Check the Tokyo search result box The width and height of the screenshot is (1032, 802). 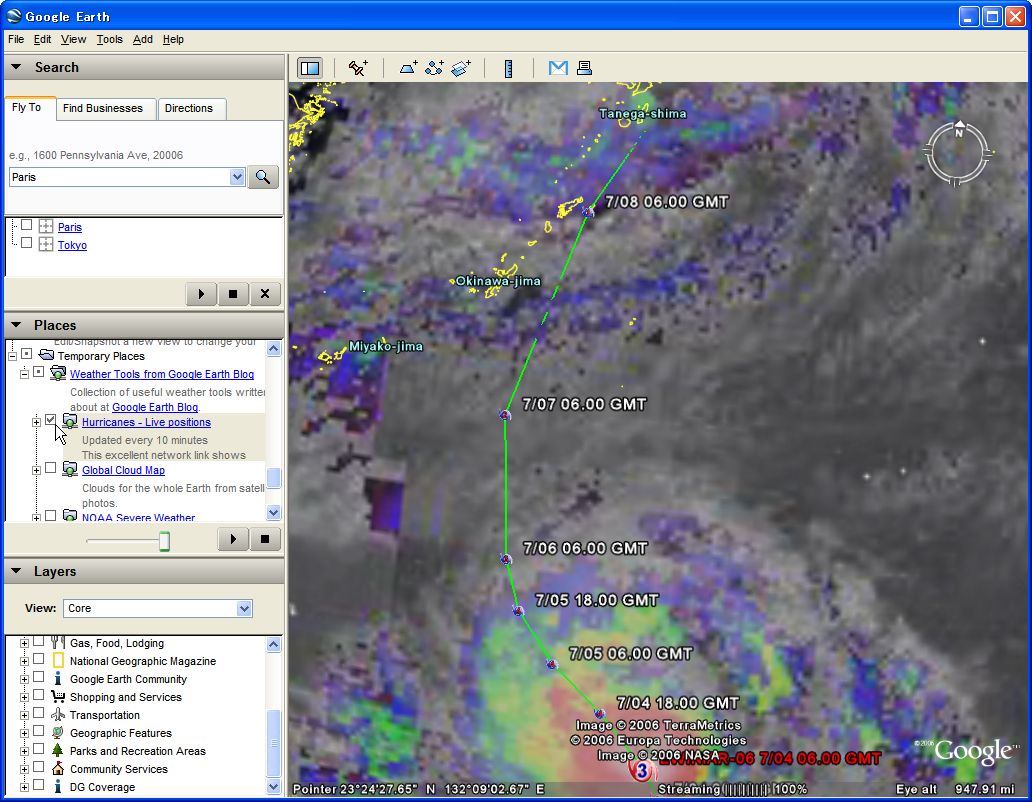click(26, 243)
